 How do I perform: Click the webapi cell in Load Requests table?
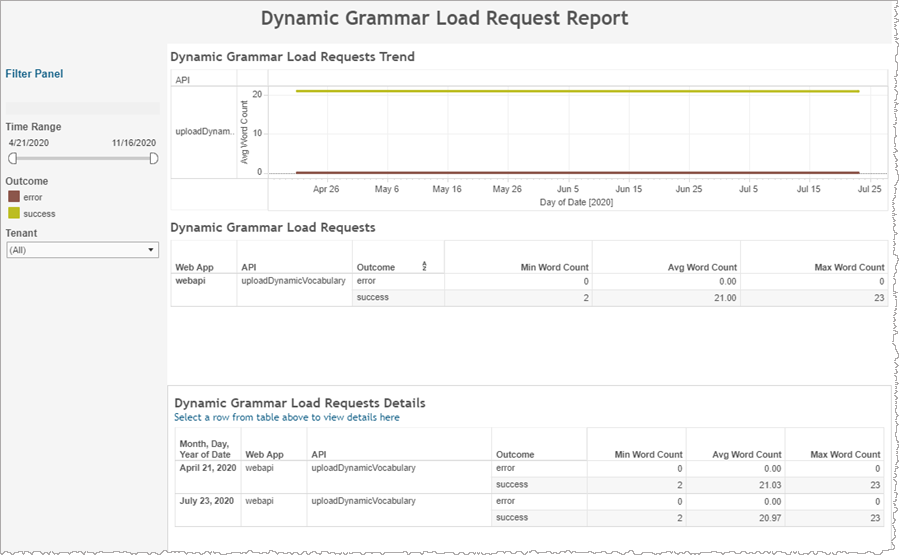pyautogui.click(x=191, y=281)
